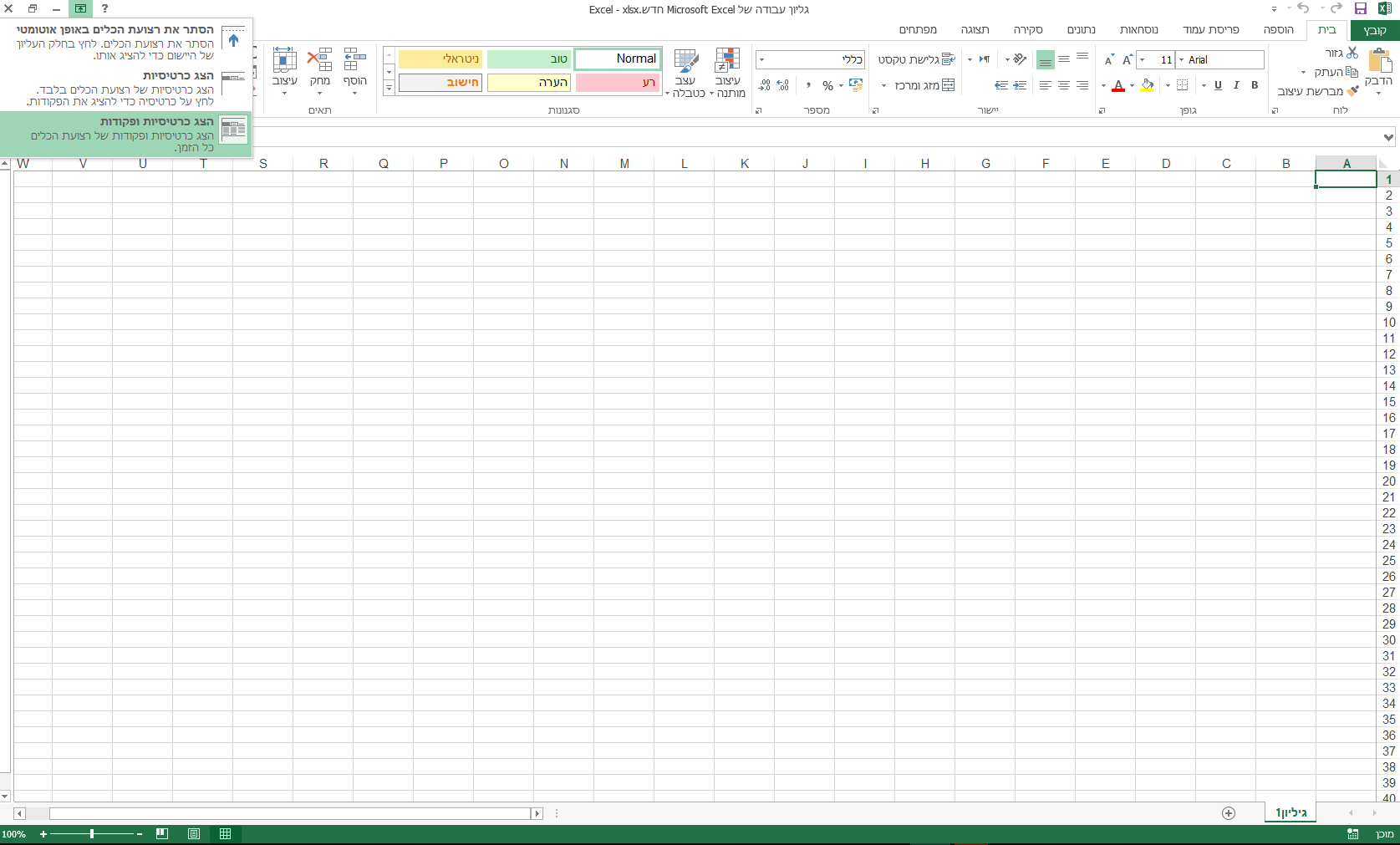Toggle middle vertical alignment
Screen dimensions: 1400x845
[1064, 59]
